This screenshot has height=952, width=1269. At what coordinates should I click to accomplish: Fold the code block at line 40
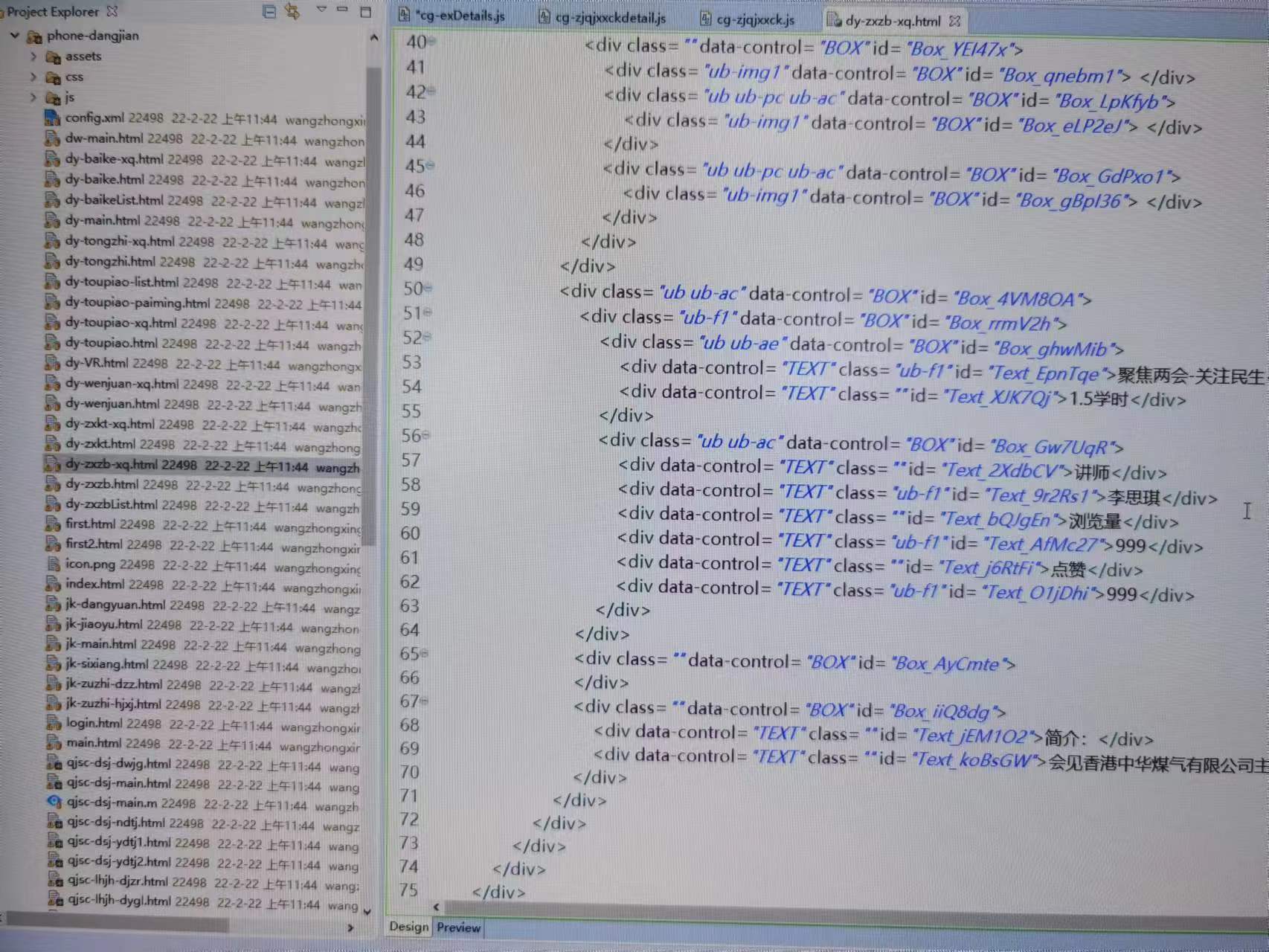[x=432, y=42]
